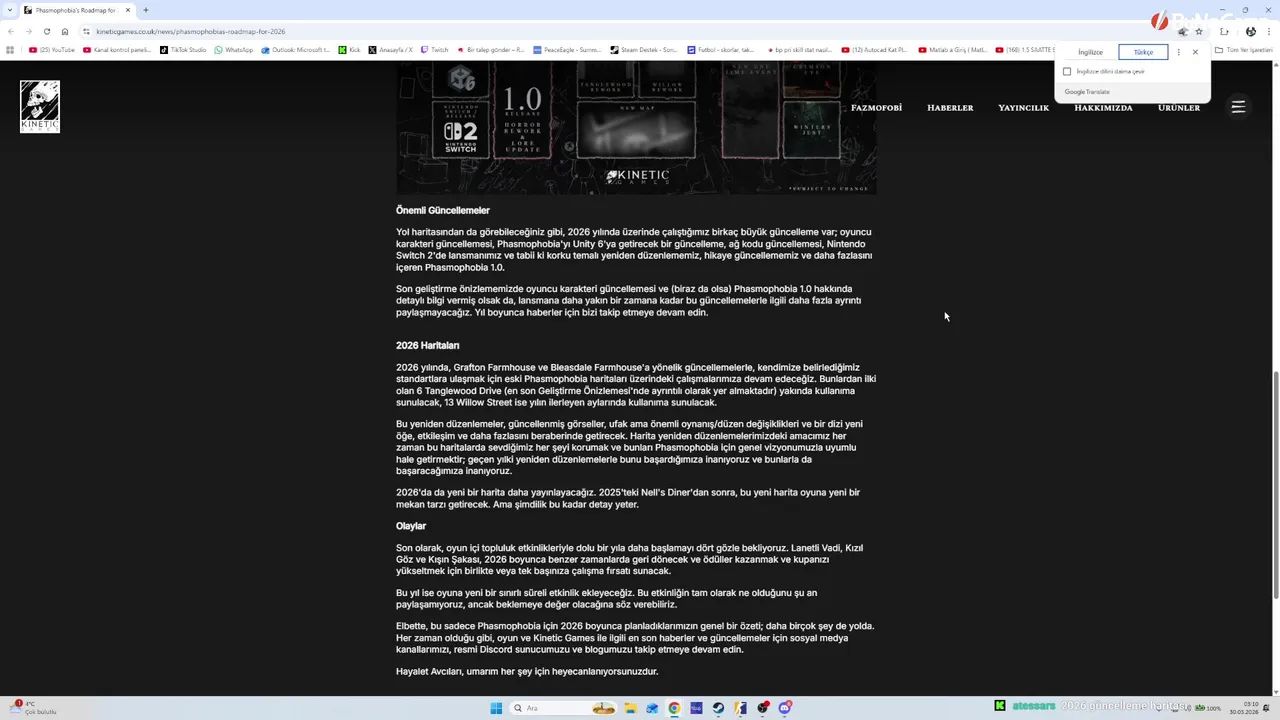Image resolution: width=1280 pixels, height=720 pixels.
Task: Open File Explorer from the taskbar
Action: (630, 708)
